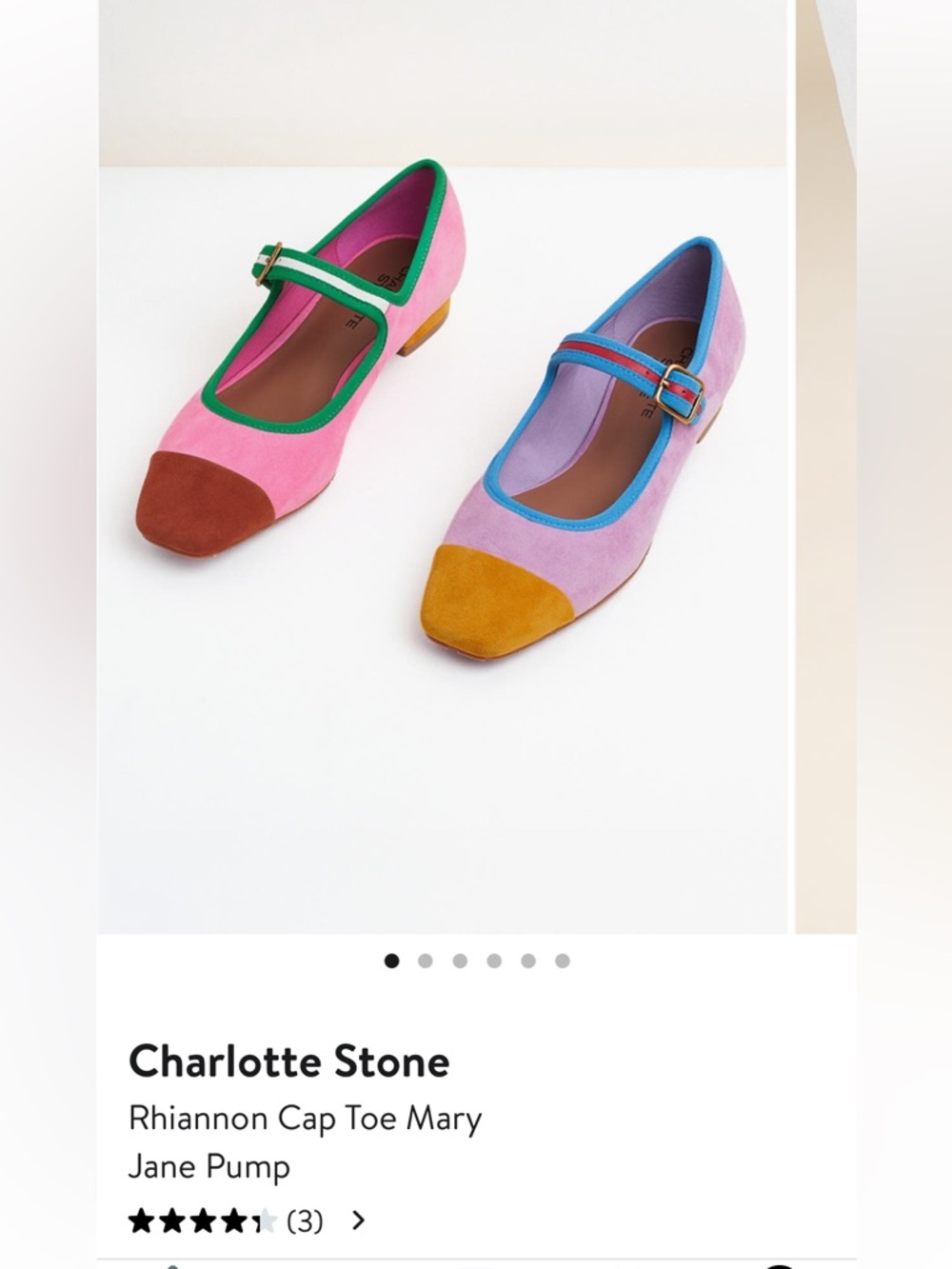
Task: Tap the second star of the rating row
Action: point(171,1219)
